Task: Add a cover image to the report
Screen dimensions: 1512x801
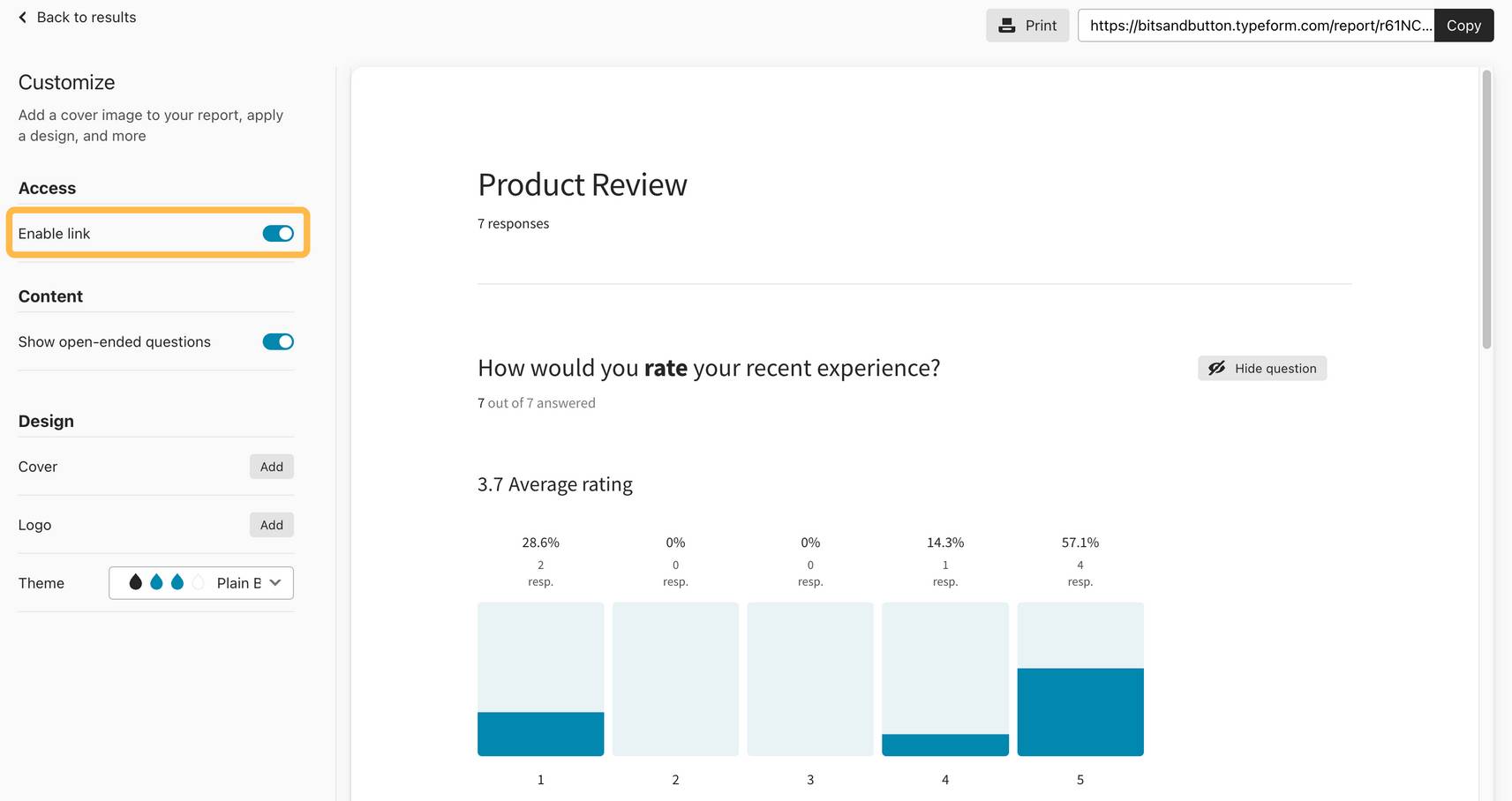Action: 271,466
